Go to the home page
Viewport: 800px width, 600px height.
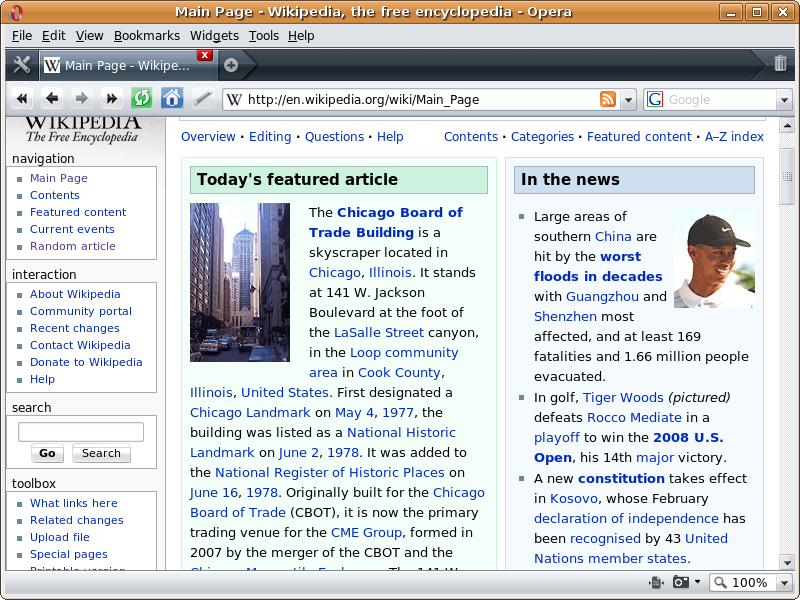(x=172, y=98)
